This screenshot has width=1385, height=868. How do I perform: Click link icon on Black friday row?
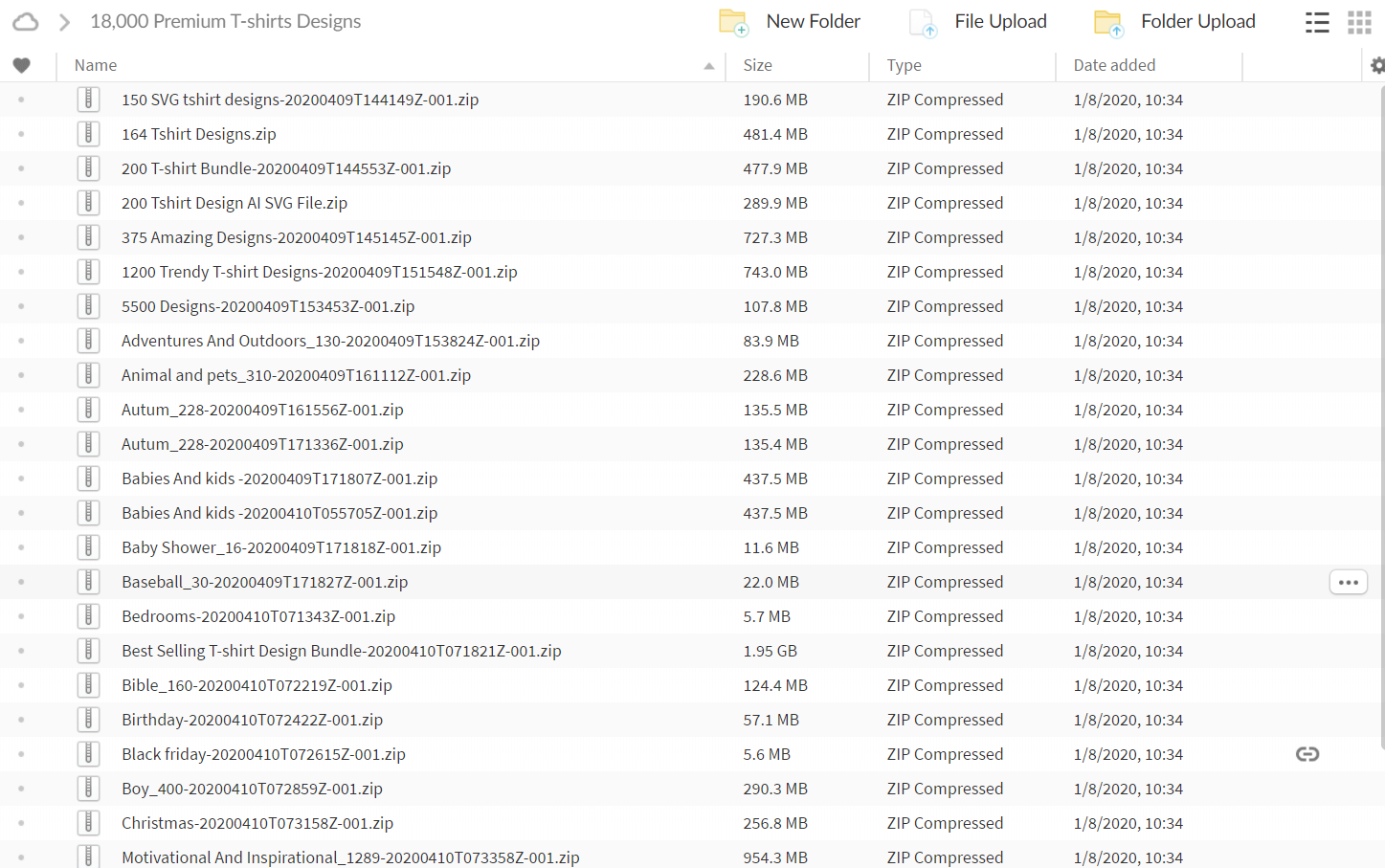(1307, 754)
